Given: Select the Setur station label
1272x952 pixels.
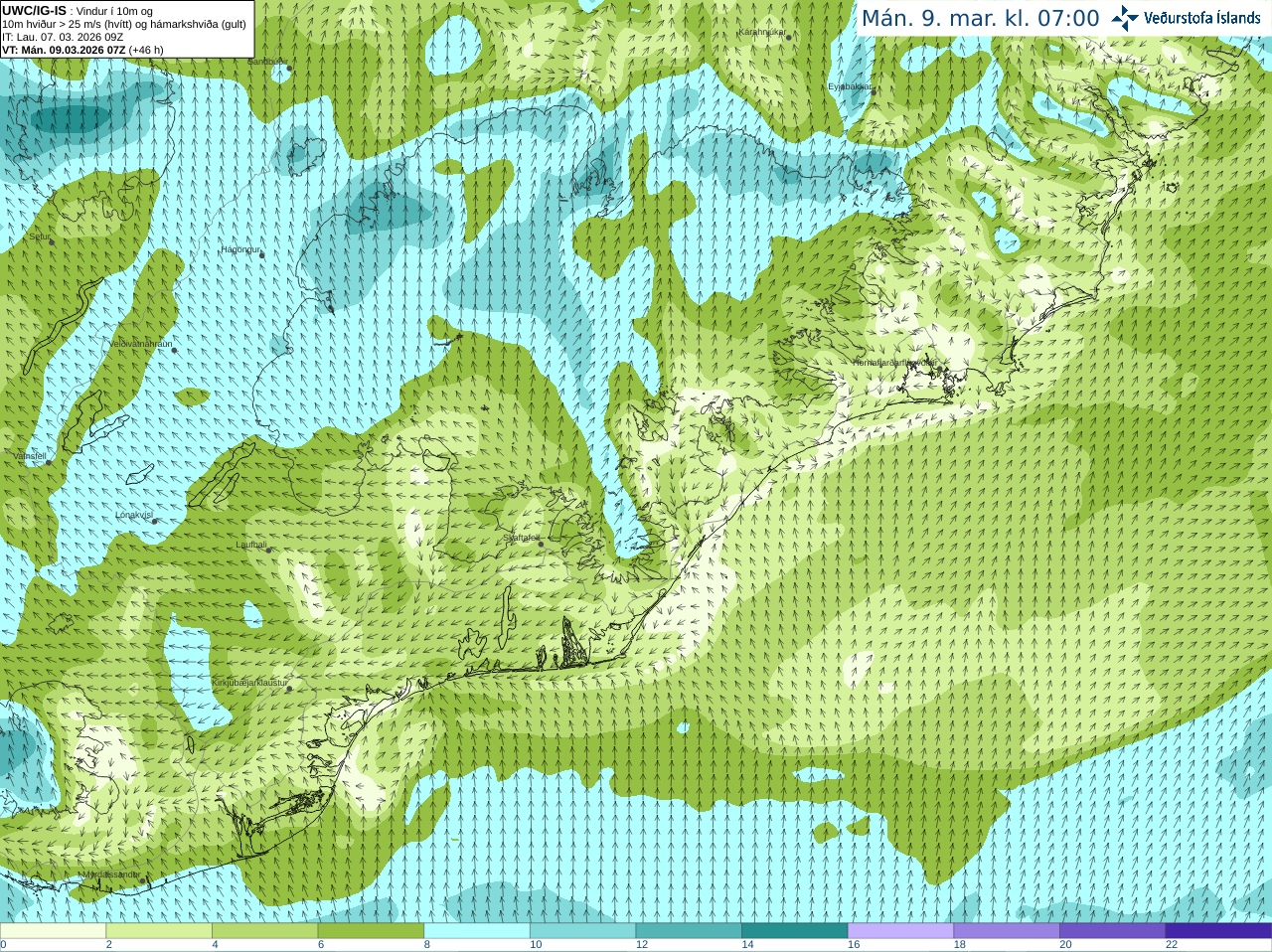Looking at the screenshot, I should pyautogui.click(x=39, y=237).
